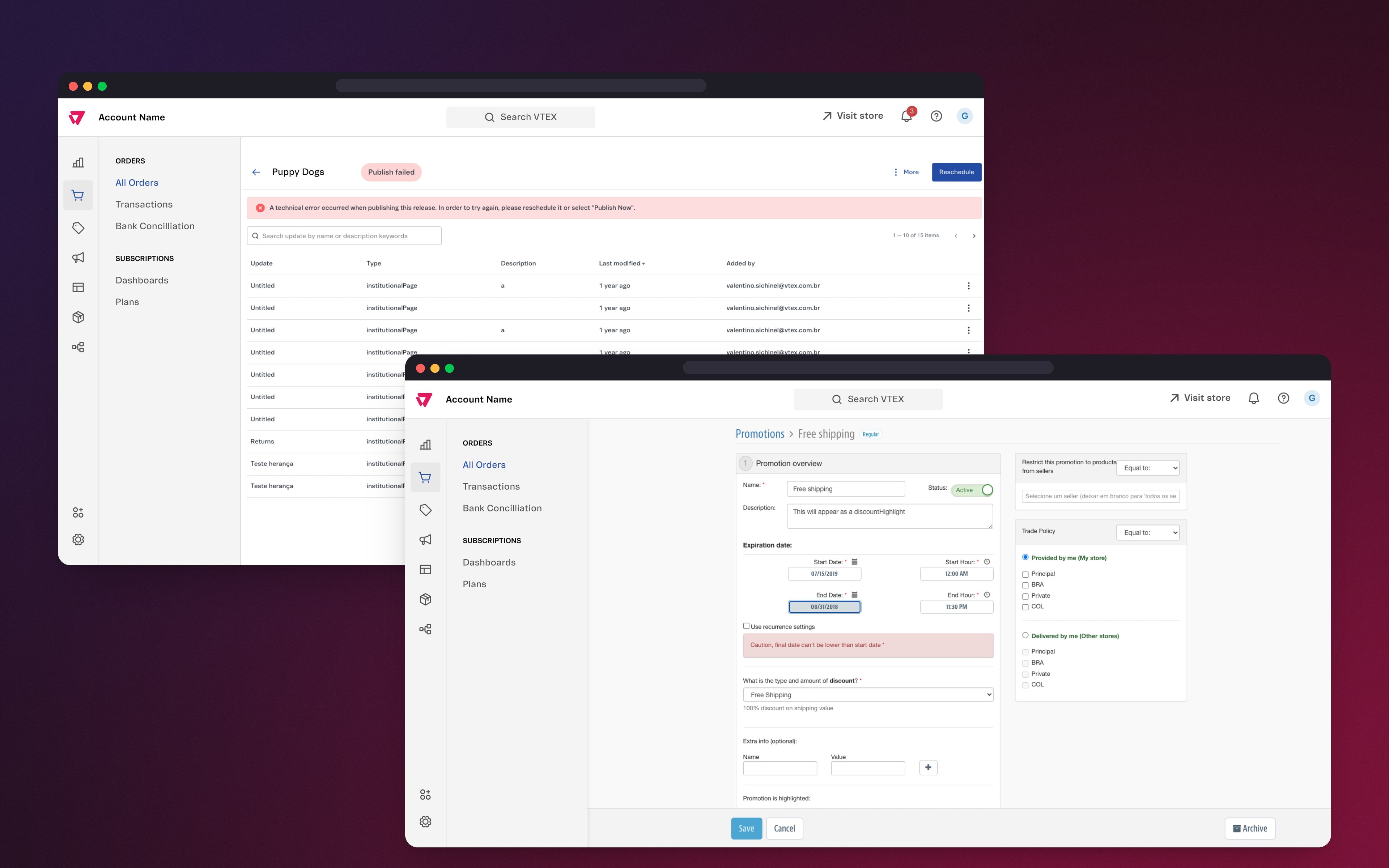Viewport: 1389px width, 868px height.
Task: Sort by Last modified column
Action: point(621,264)
